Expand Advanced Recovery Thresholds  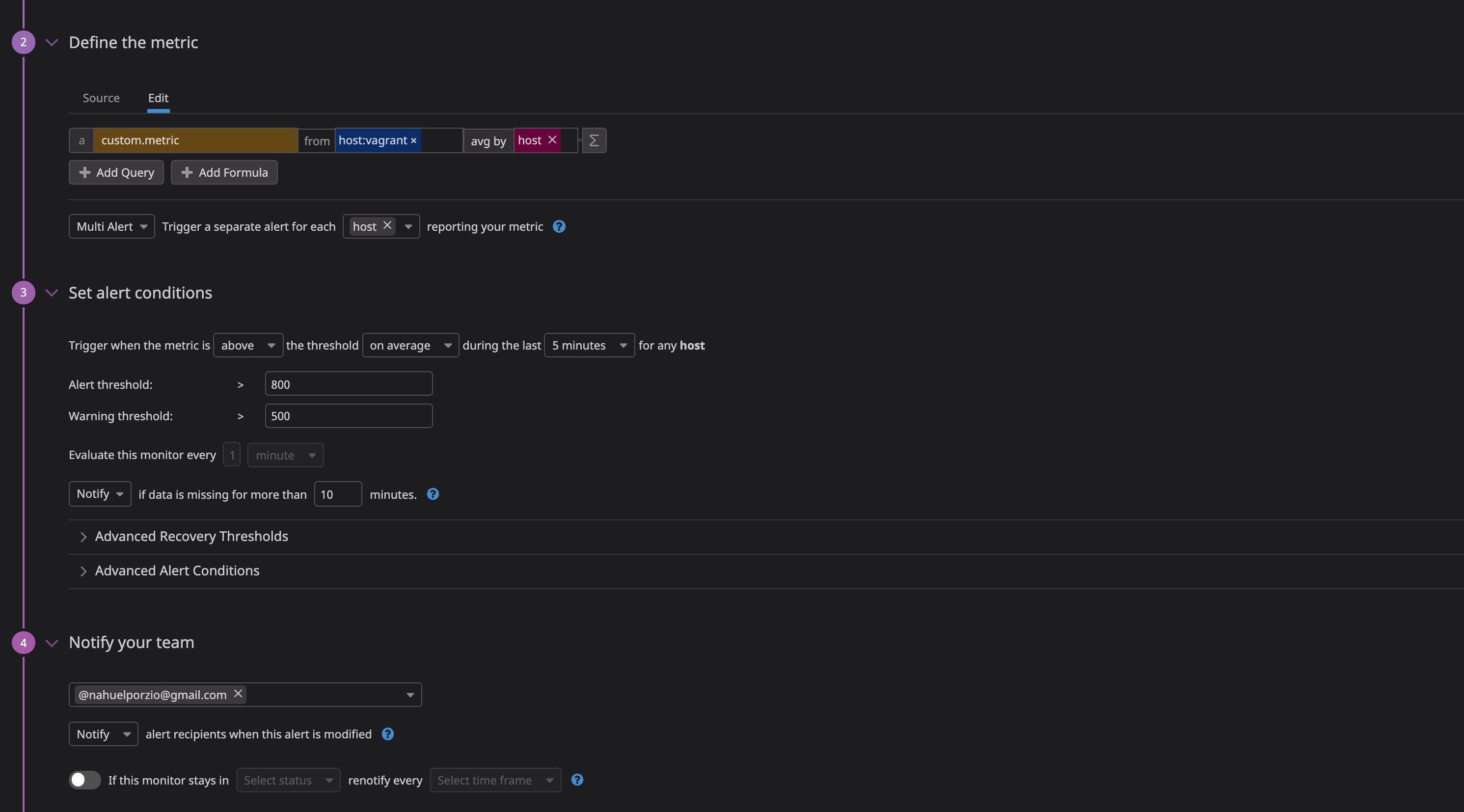point(191,537)
